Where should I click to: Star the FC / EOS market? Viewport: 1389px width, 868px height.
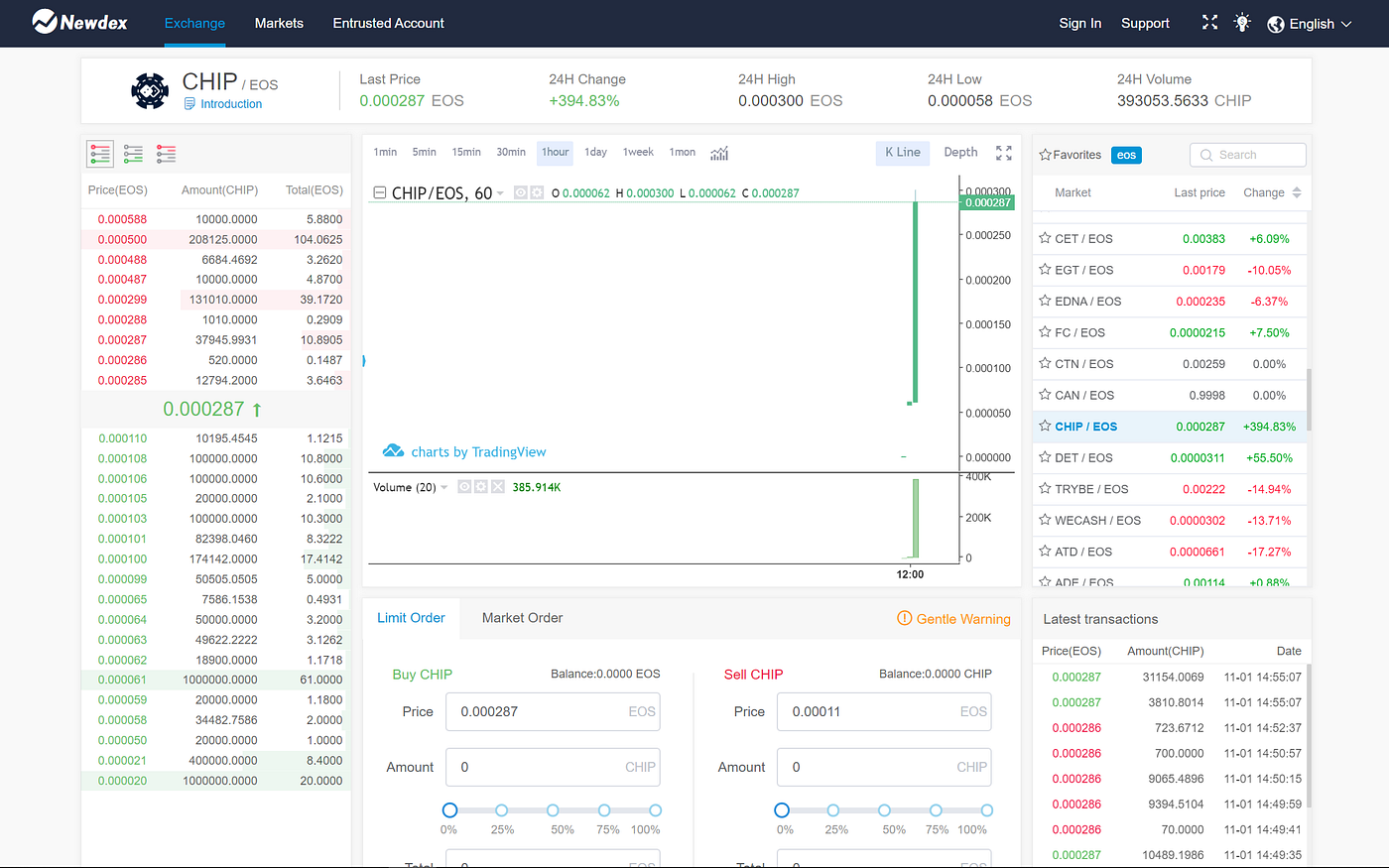pyautogui.click(x=1045, y=332)
